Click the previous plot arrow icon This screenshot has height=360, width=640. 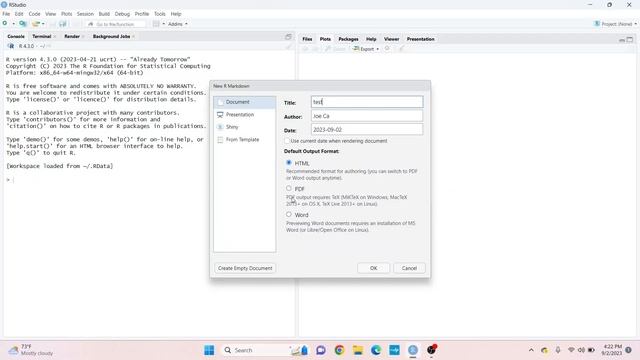click(x=305, y=49)
